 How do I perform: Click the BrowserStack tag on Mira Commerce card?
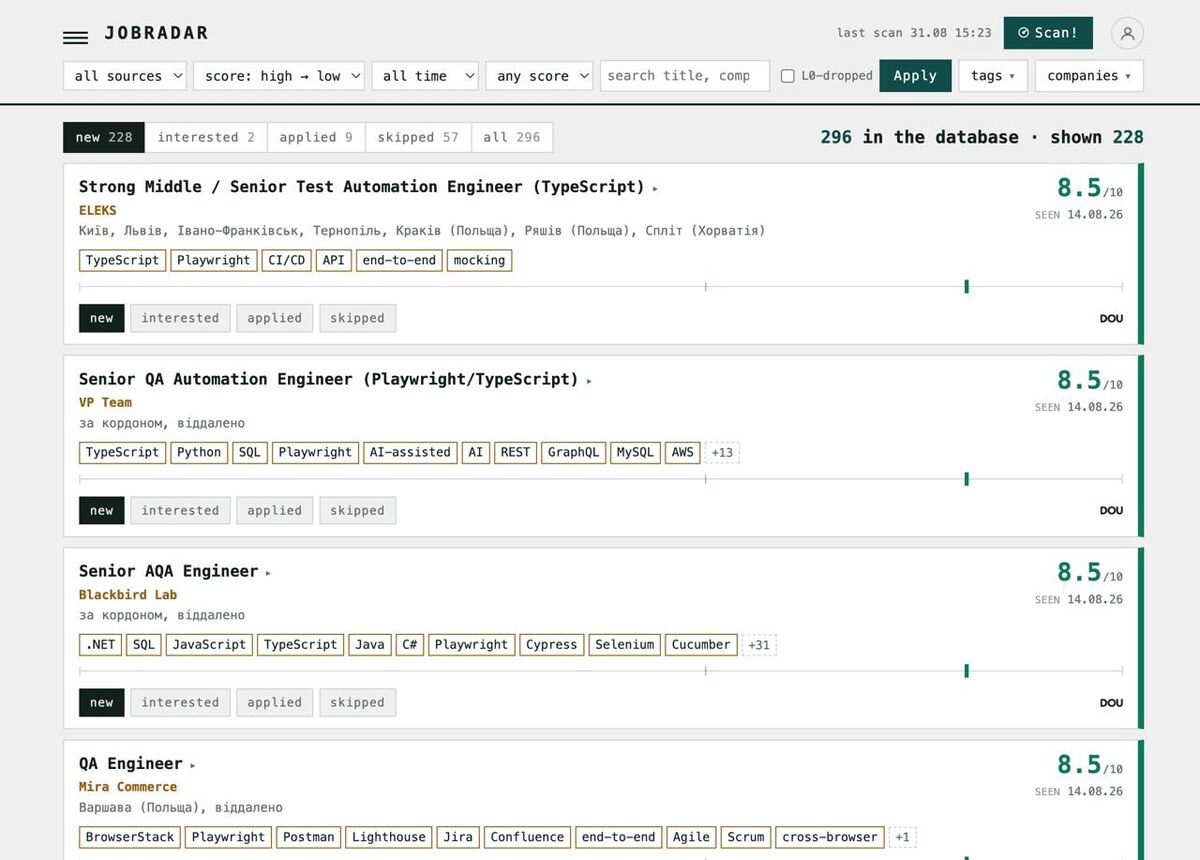[130, 837]
